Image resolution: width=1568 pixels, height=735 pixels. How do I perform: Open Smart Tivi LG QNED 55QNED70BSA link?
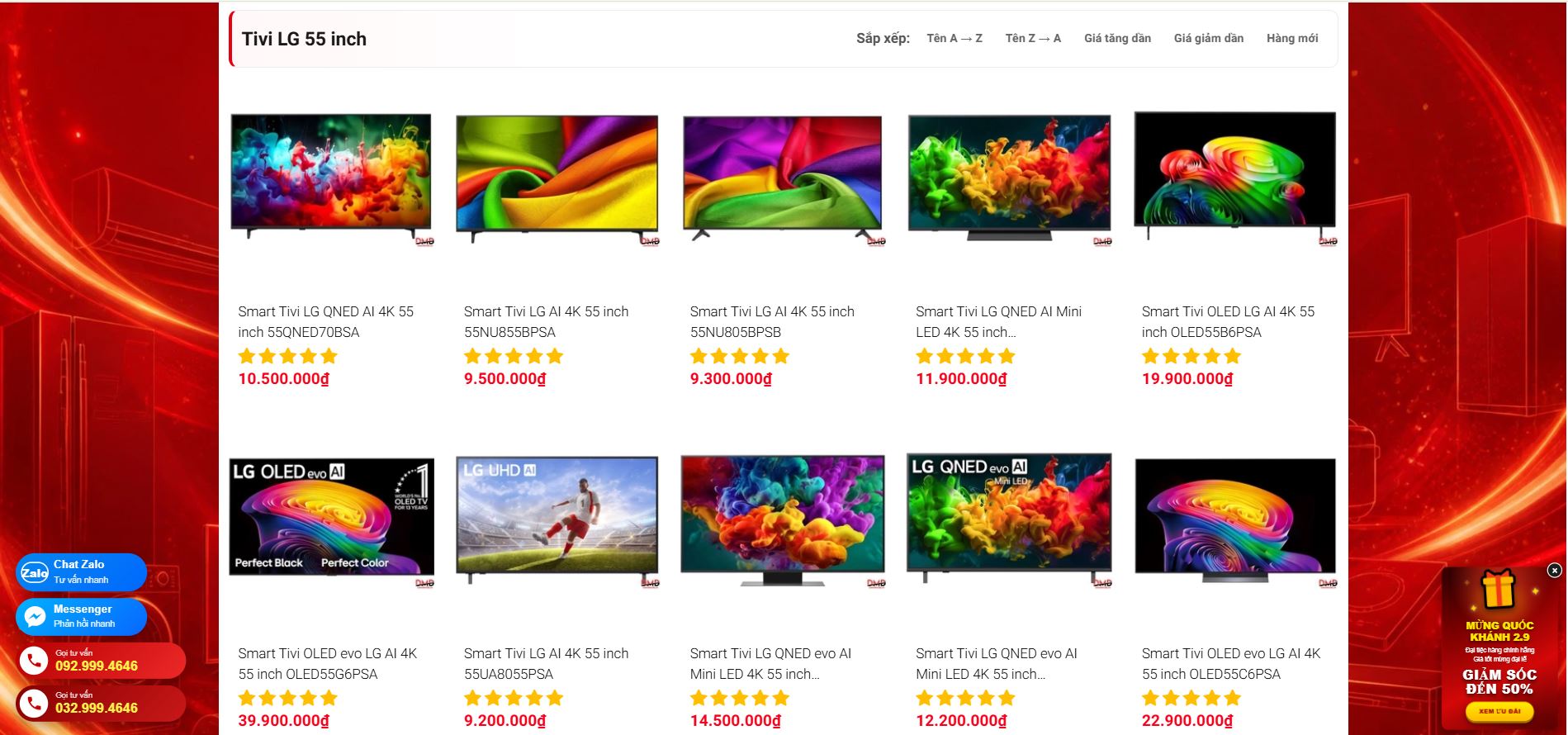point(326,321)
